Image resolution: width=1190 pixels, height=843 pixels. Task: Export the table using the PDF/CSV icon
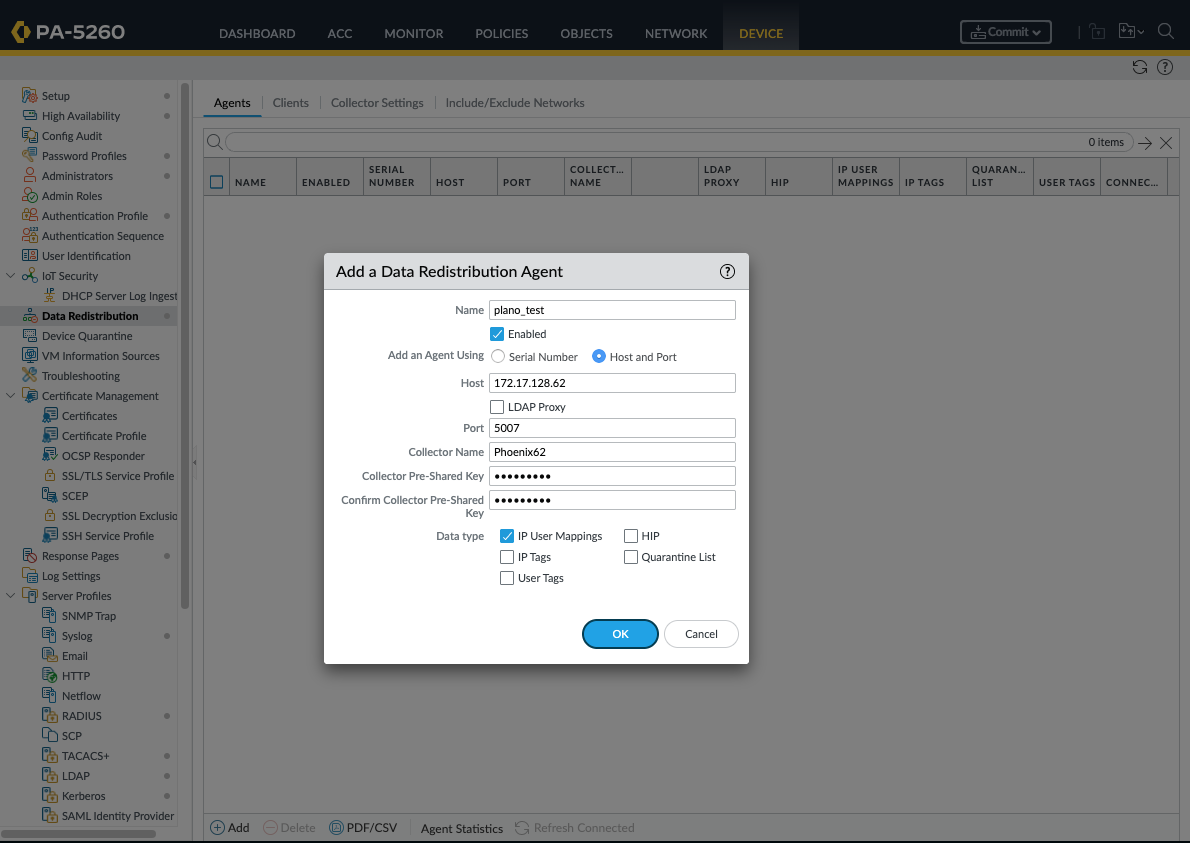[x=336, y=828]
